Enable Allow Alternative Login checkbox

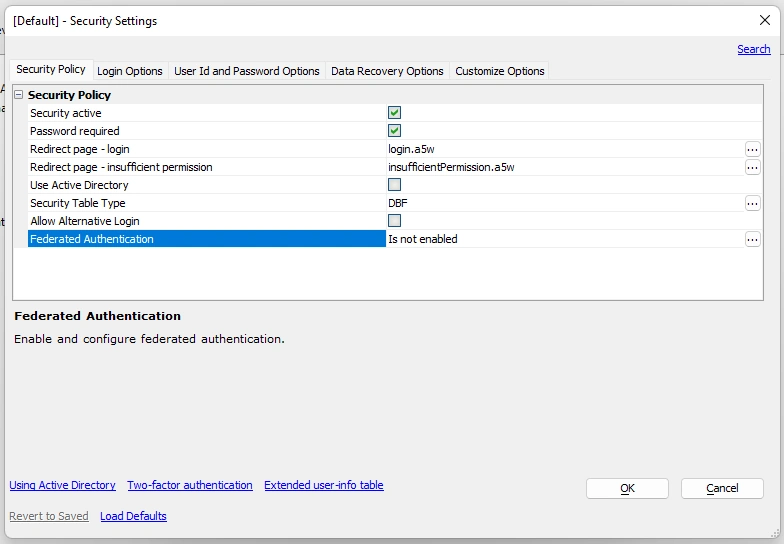point(394,220)
